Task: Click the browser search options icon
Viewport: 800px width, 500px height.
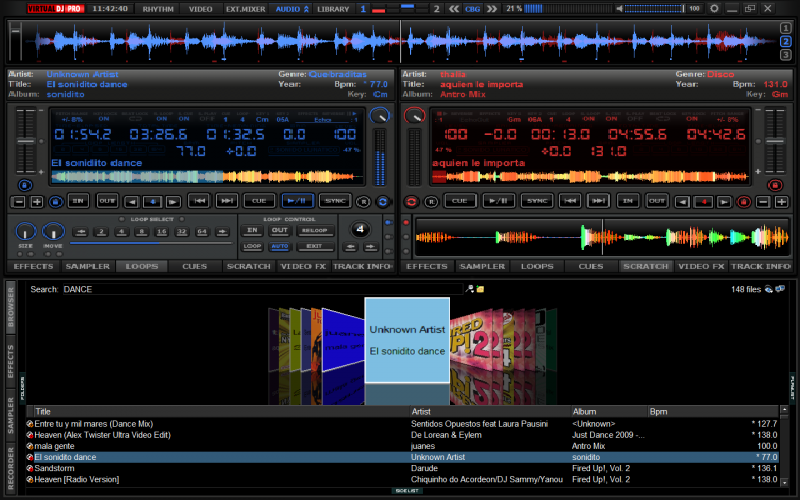Action: coord(470,289)
